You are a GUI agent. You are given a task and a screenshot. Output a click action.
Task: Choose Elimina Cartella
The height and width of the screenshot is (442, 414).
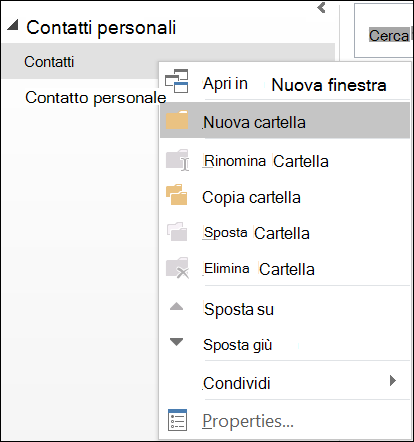coord(285,269)
